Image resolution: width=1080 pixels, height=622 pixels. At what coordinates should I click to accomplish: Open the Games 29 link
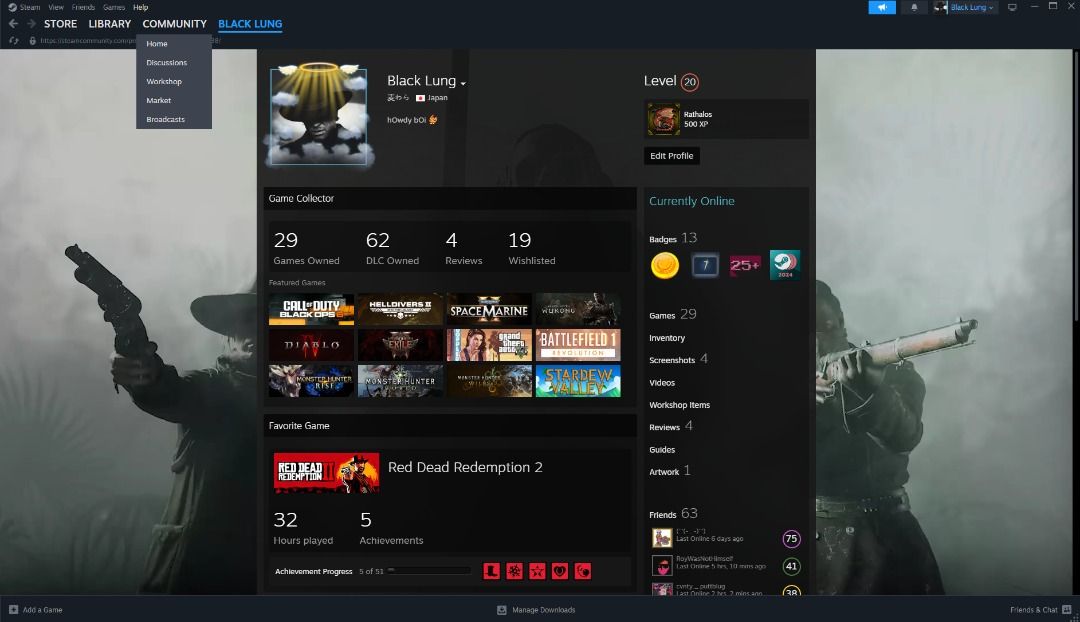point(672,315)
